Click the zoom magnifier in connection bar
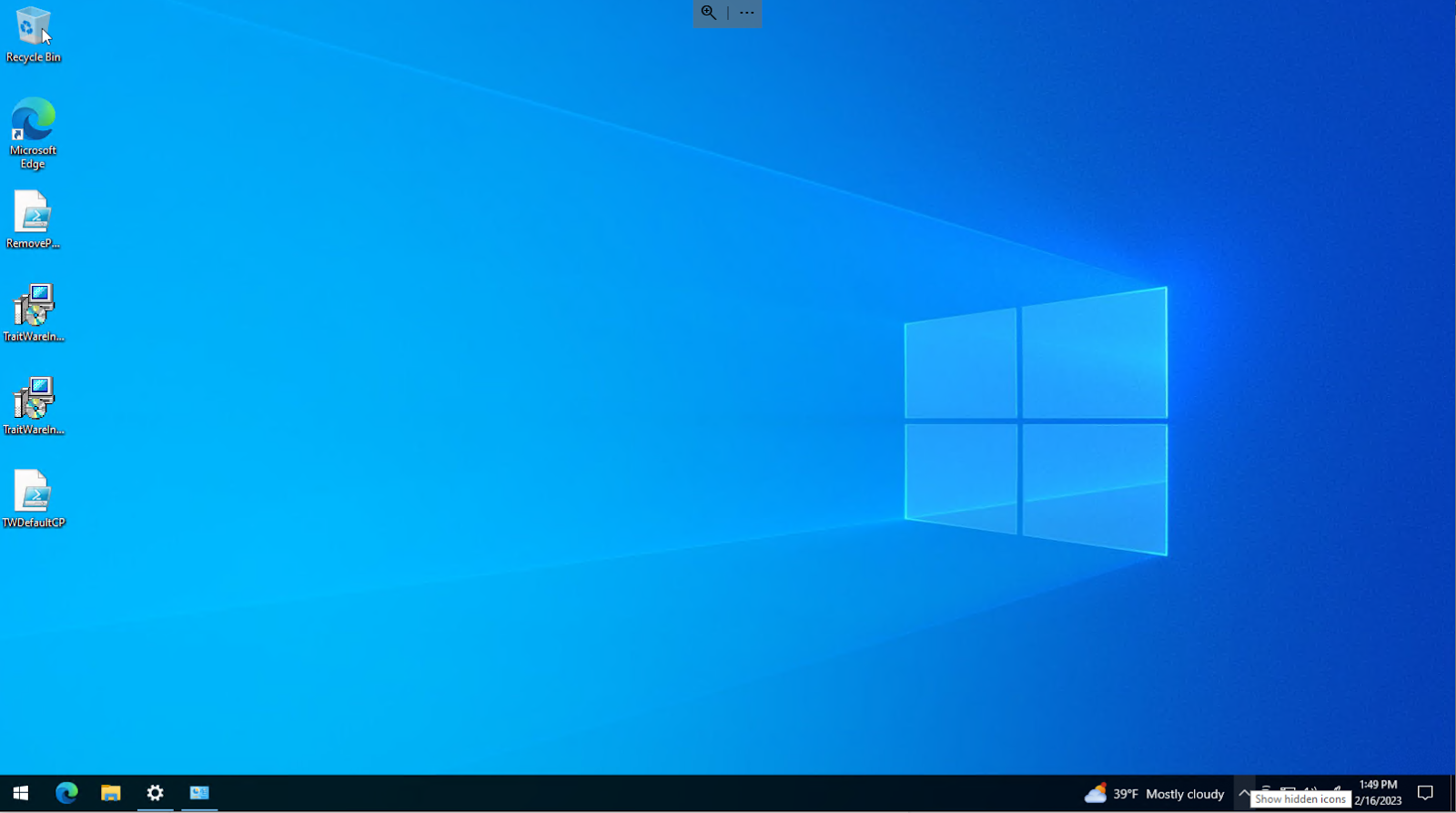 tap(709, 13)
